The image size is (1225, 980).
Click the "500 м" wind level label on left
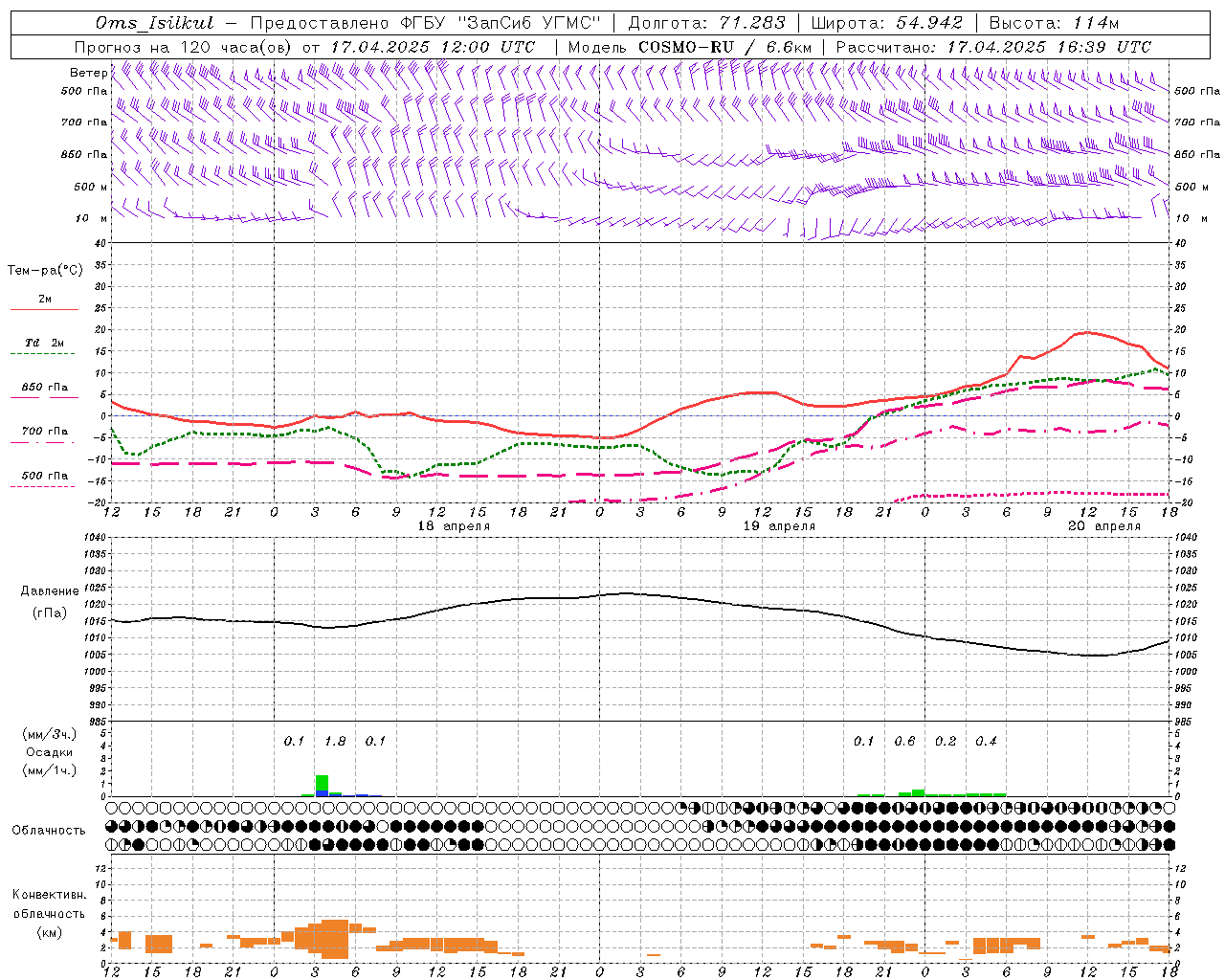(90, 187)
